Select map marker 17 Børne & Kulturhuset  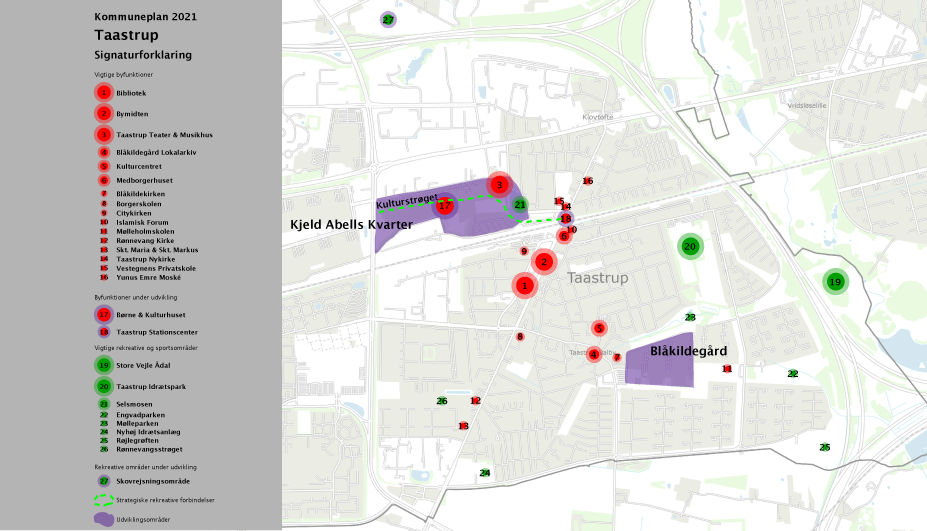click(445, 205)
